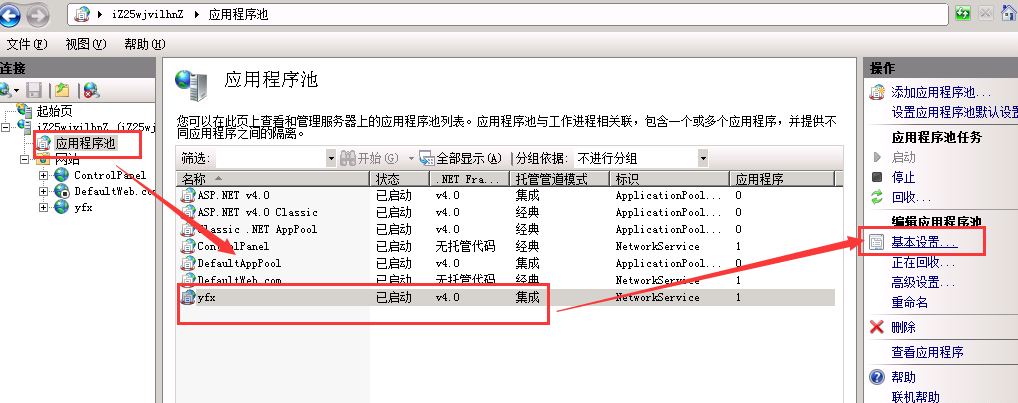Click the 重命名 action link
The width and height of the screenshot is (1018, 403).
pos(910,302)
